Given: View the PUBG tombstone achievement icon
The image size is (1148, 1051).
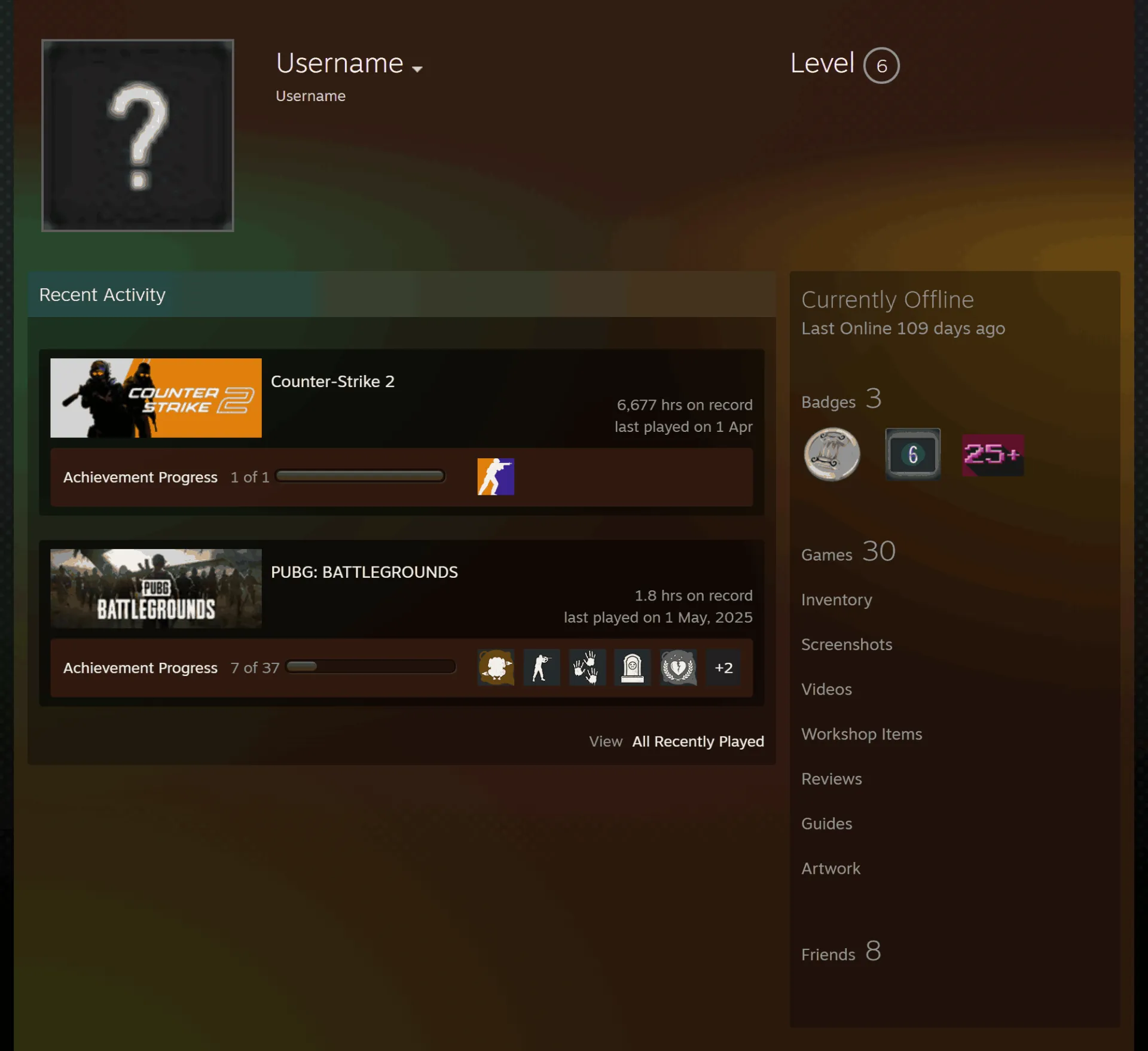Looking at the screenshot, I should tap(633, 668).
